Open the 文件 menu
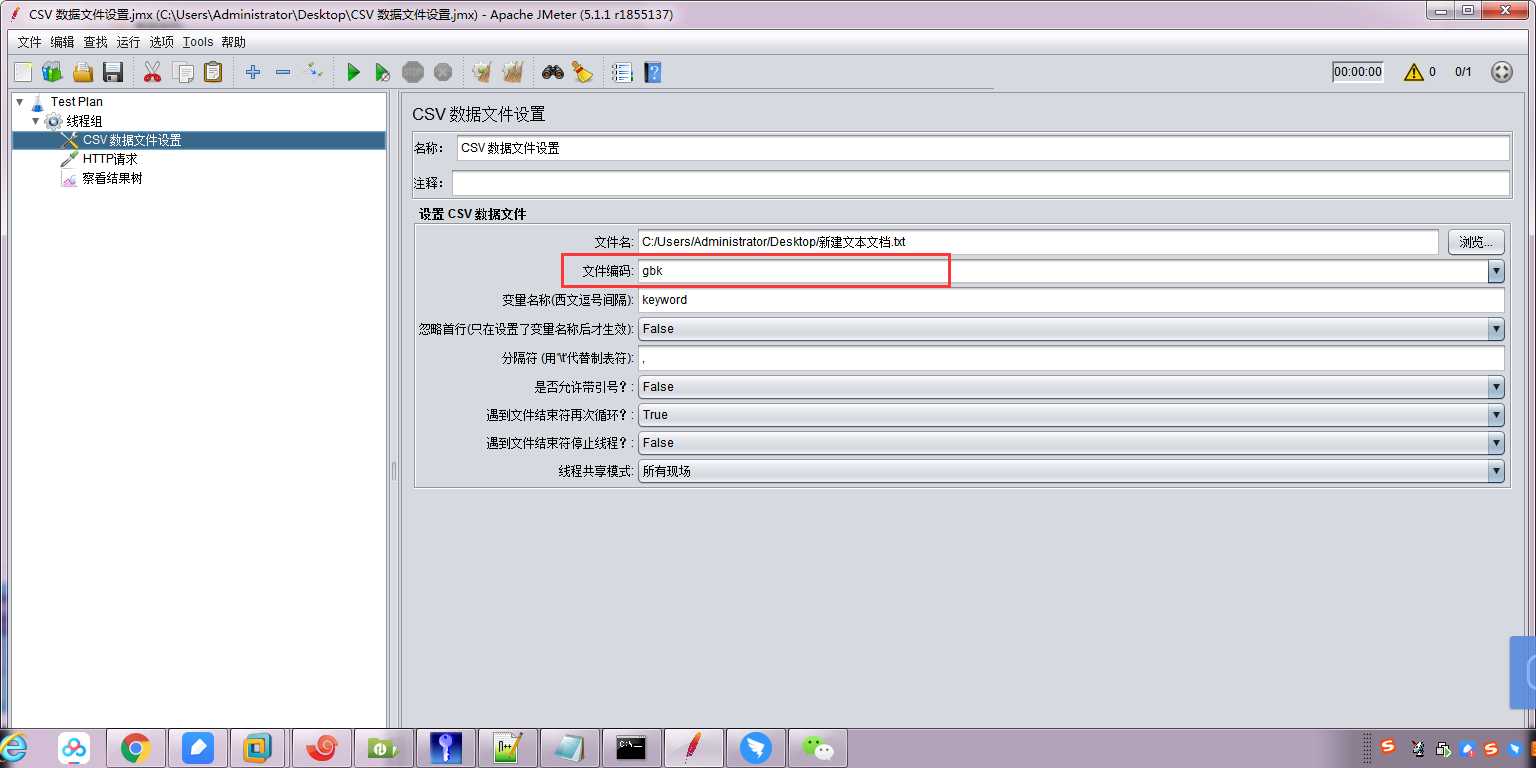The image size is (1536, 768). [30, 42]
